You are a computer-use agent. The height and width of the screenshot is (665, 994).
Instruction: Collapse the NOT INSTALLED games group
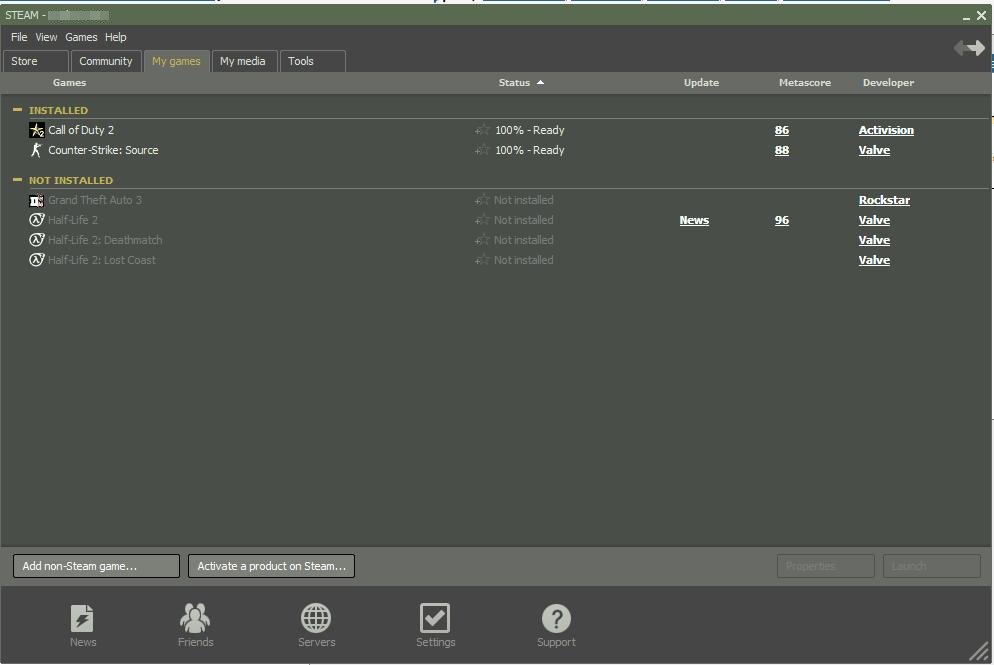coord(17,180)
